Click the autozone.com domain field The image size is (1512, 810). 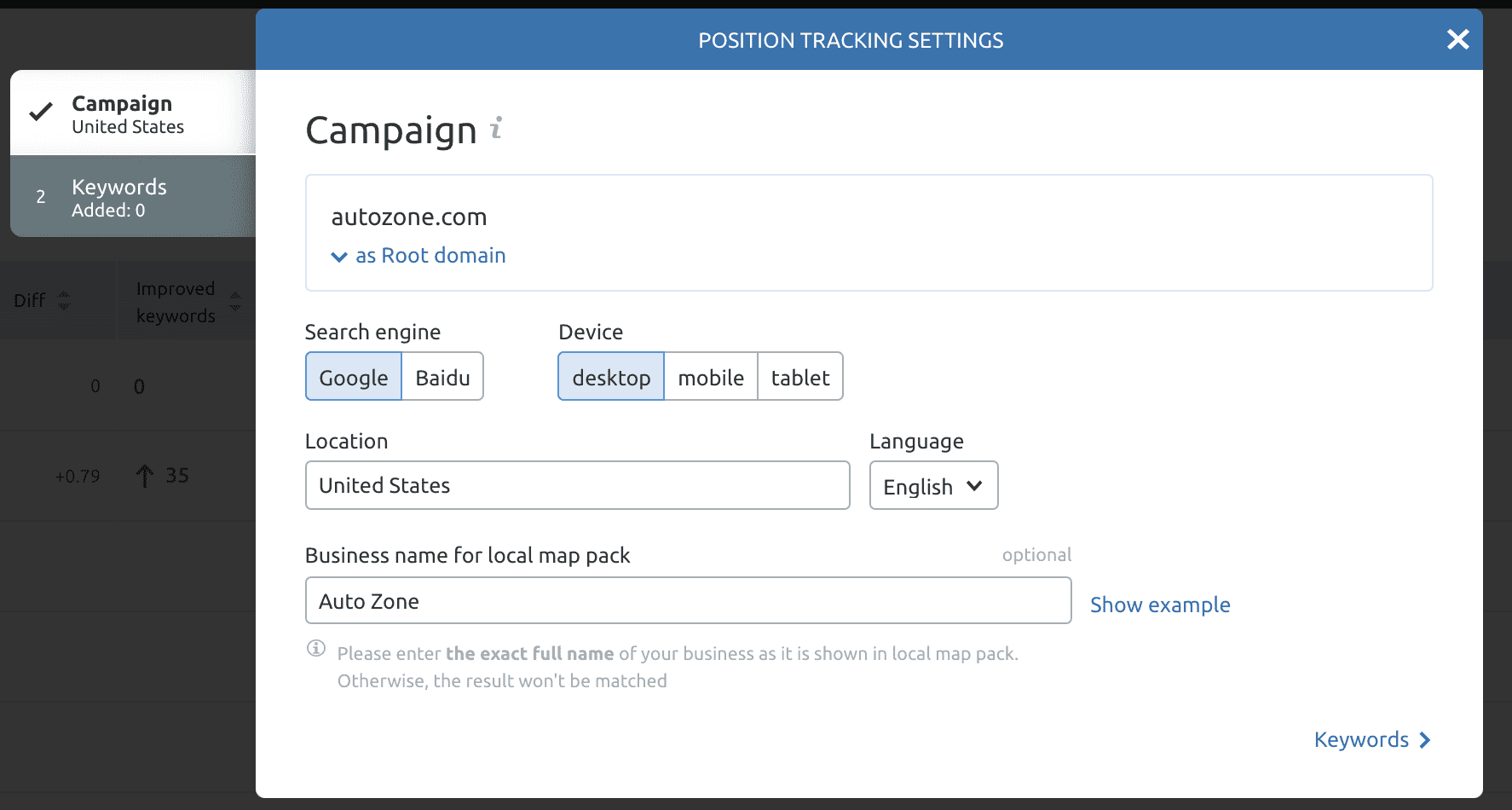[869, 217]
